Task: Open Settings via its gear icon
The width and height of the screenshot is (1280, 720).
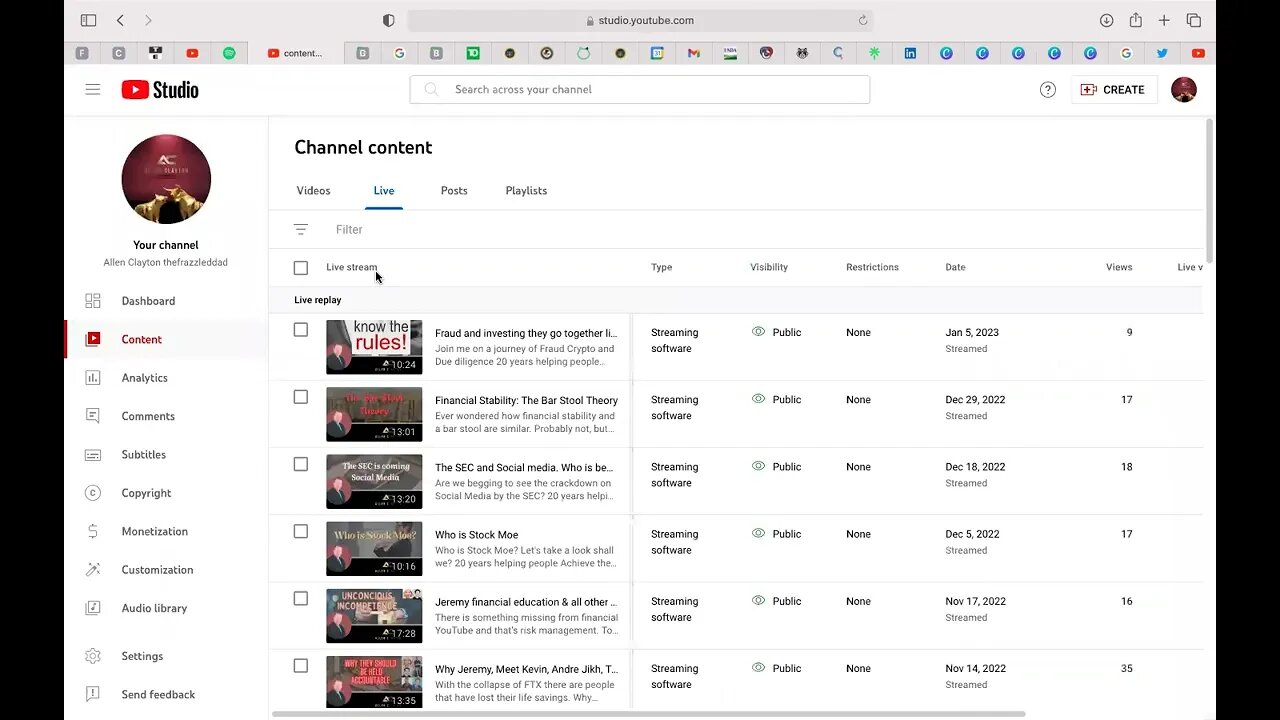Action: click(93, 656)
